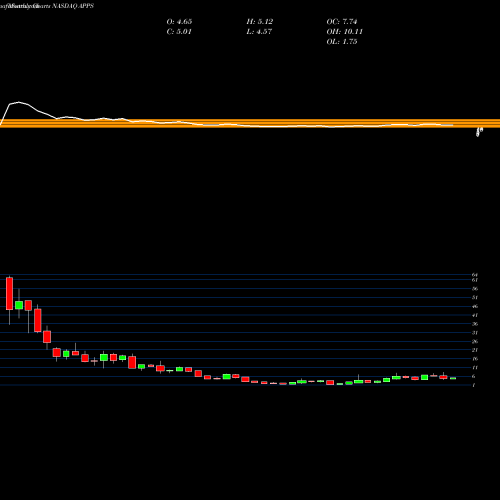Click the 6 price axis label
The image size is (500, 500).
[475, 376]
